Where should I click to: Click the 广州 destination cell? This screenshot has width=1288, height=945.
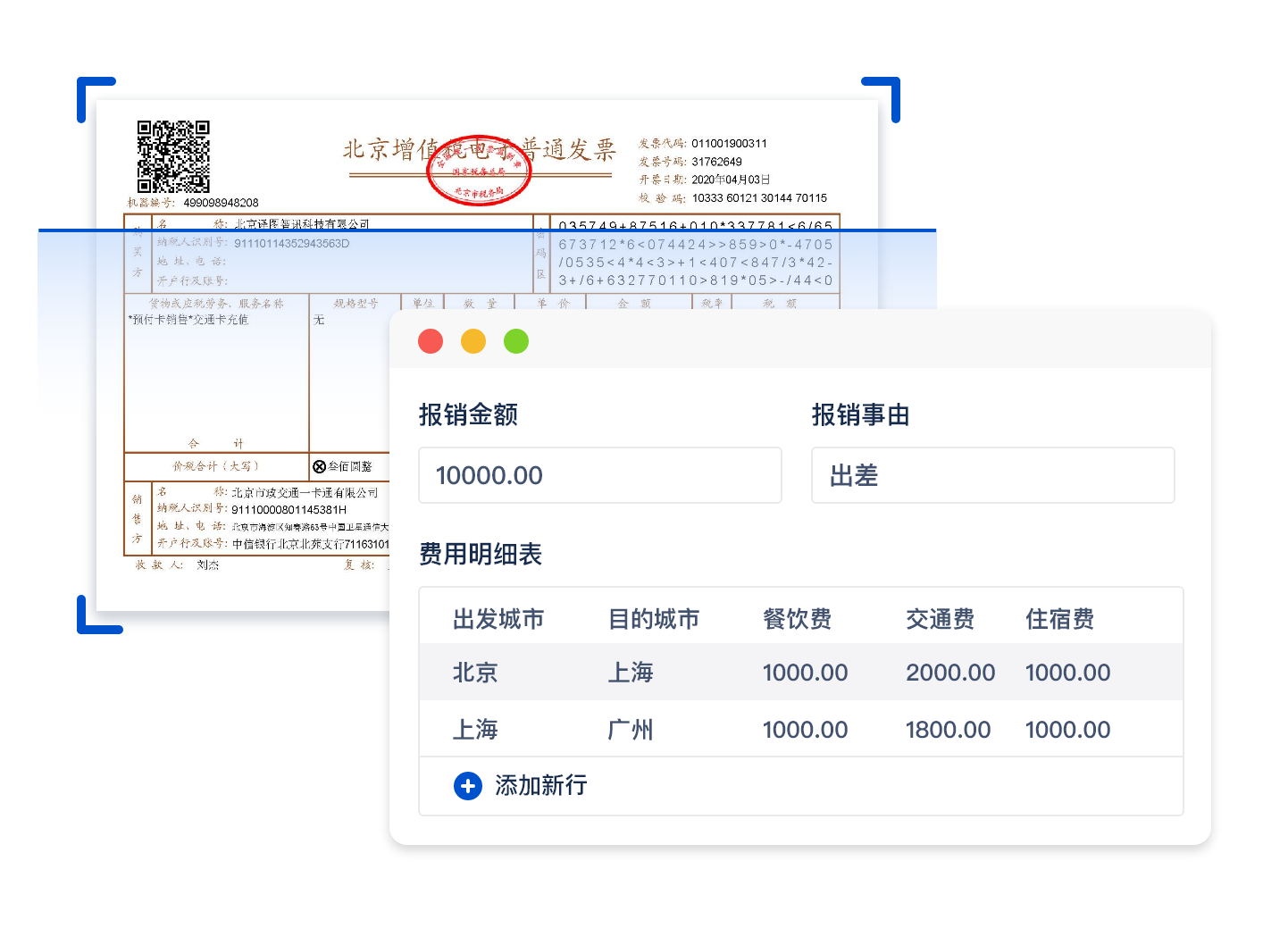[x=630, y=730]
